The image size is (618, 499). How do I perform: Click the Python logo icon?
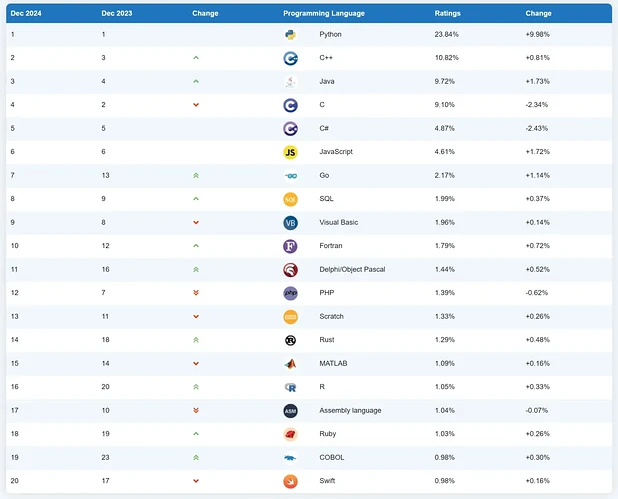[x=290, y=34]
